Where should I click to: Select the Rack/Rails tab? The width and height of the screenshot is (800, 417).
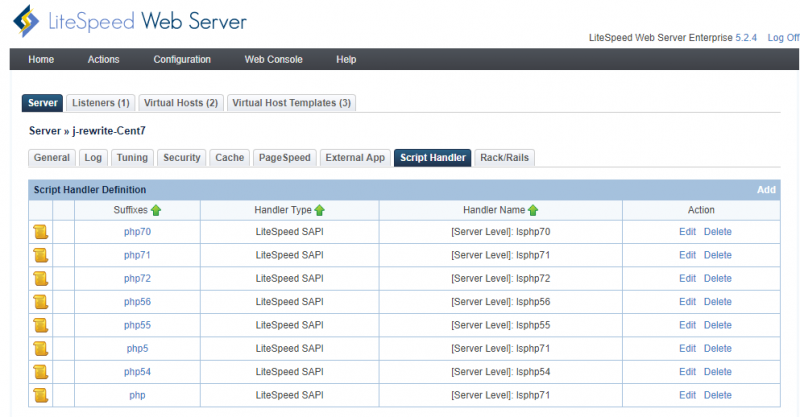pyautogui.click(x=505, y=158)
